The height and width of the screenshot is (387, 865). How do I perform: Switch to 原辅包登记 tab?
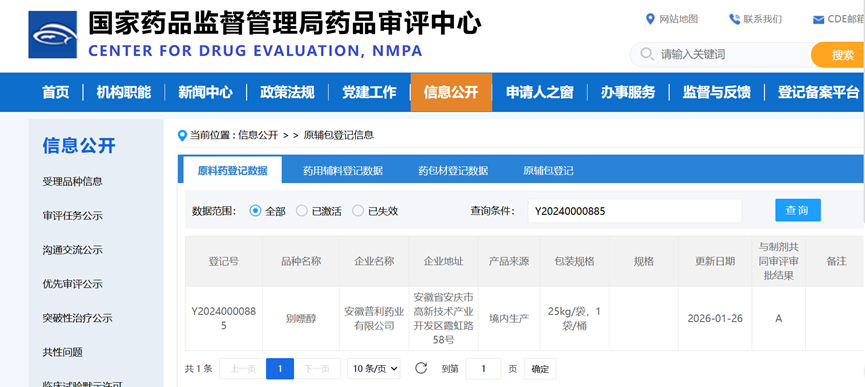548,170
